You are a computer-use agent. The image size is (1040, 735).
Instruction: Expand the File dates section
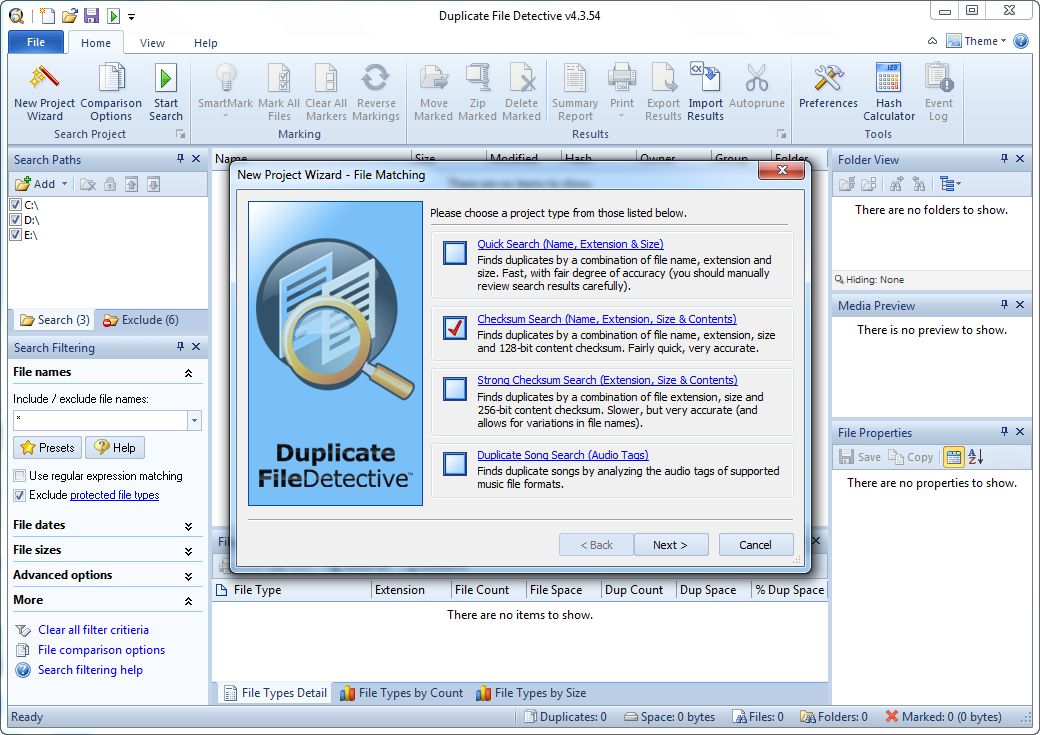point(188,526)
